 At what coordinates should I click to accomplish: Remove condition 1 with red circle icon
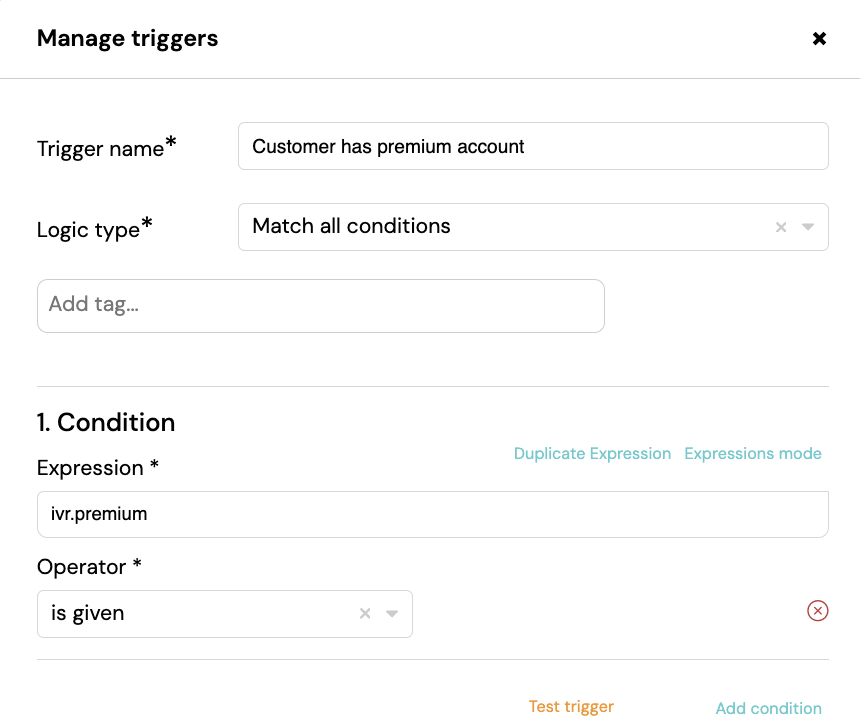(x=817, y=611)
